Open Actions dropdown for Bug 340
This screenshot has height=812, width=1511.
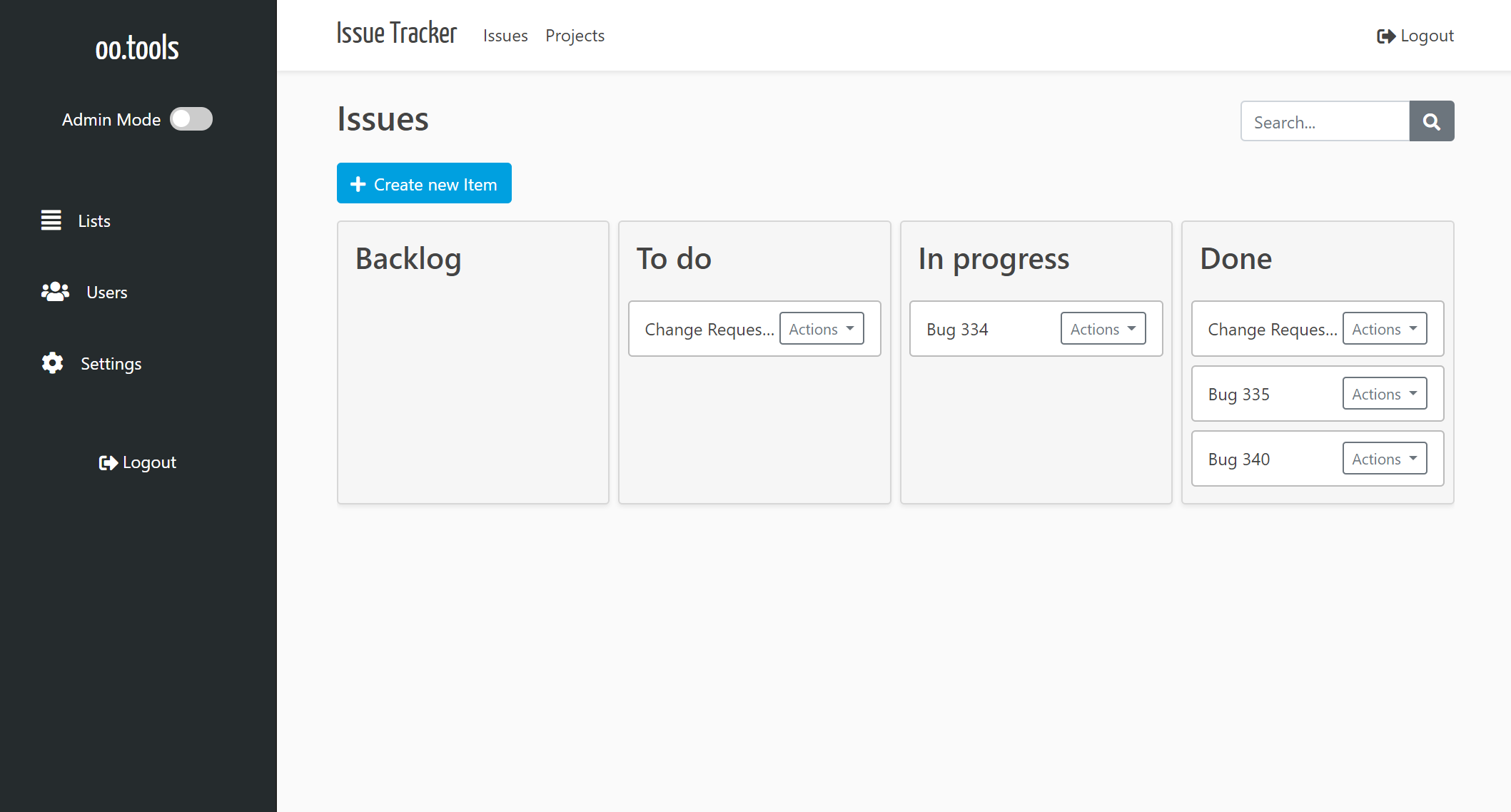tap(1384, 459)
